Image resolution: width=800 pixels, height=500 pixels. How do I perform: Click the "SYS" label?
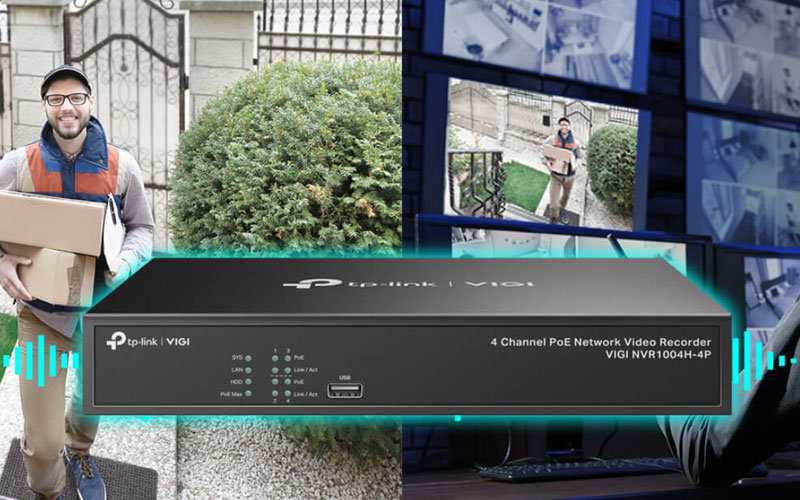tap(237, 358)
